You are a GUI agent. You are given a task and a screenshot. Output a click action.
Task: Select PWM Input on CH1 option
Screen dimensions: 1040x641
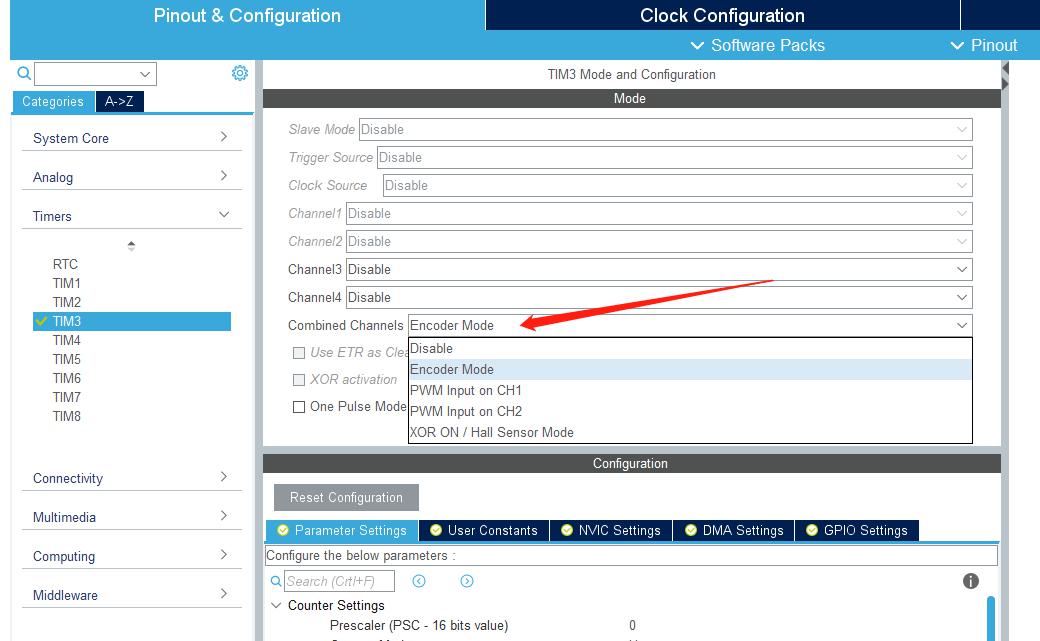690,391
